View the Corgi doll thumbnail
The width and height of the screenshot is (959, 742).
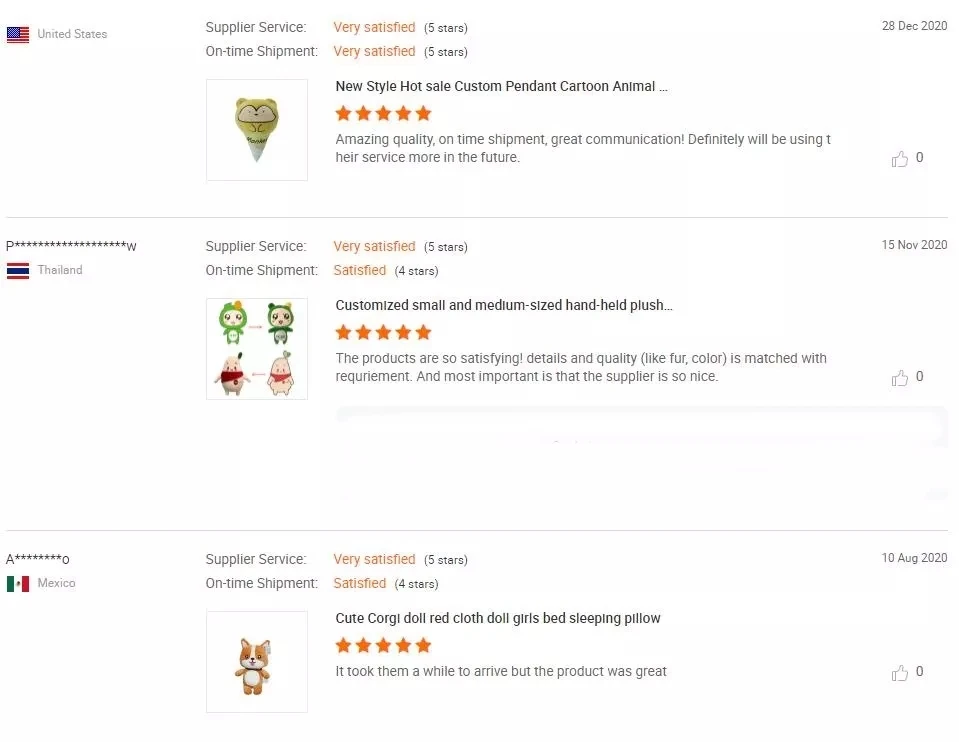pyautogui.click(x=257, y=662)
